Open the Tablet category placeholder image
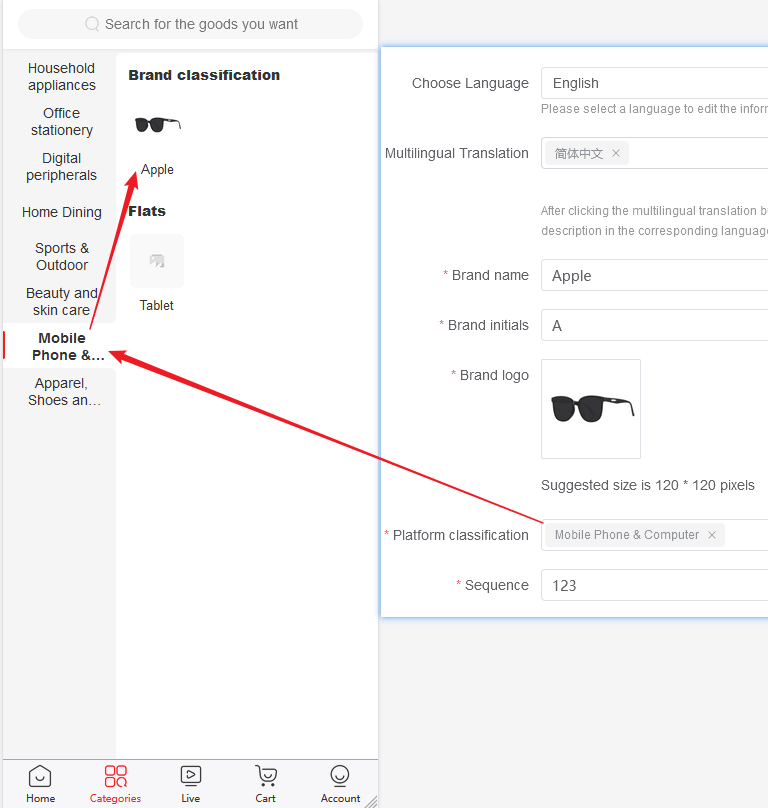Viewport: 768px width, 808px height. (x=157, y=261)
